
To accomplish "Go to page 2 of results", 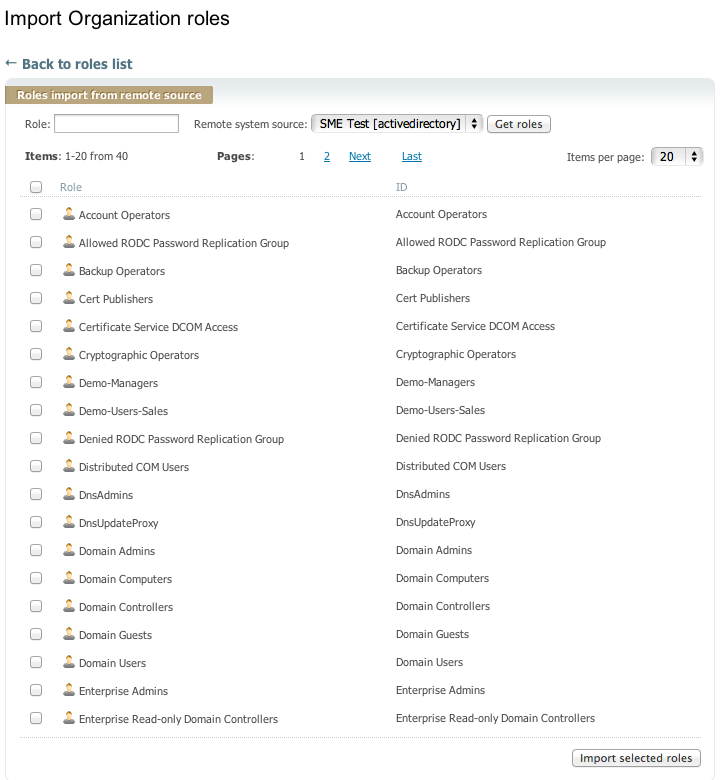I will tap(327, 156).
